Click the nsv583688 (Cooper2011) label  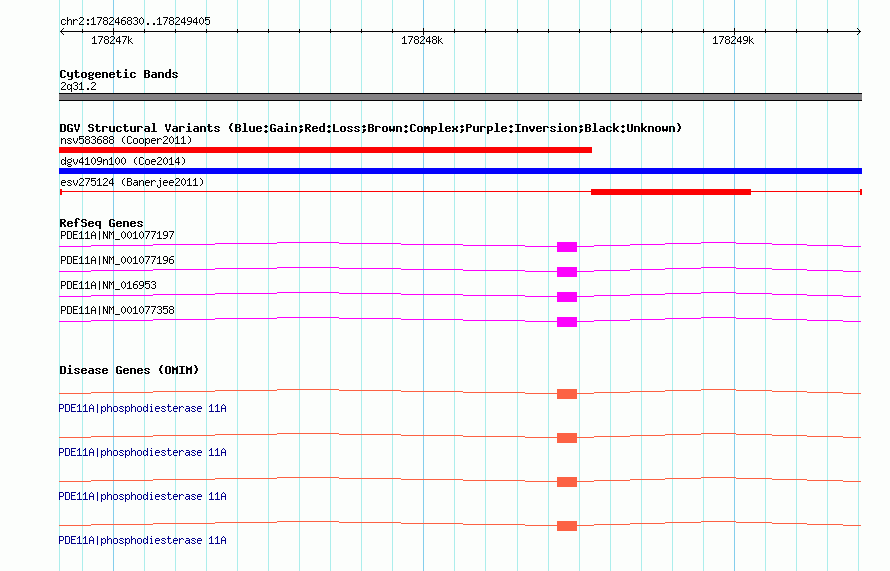tap(126, 140)
